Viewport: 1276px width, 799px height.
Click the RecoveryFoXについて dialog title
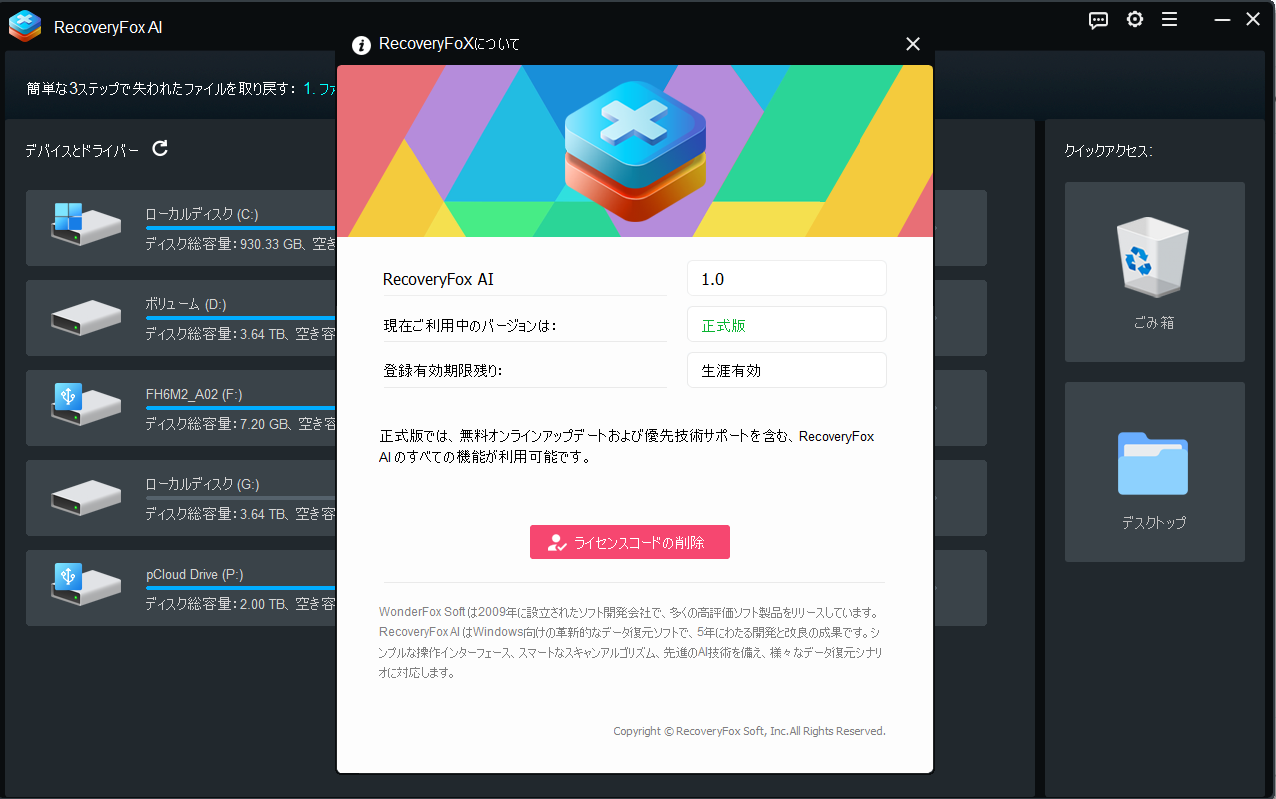(x=449, y=45)
